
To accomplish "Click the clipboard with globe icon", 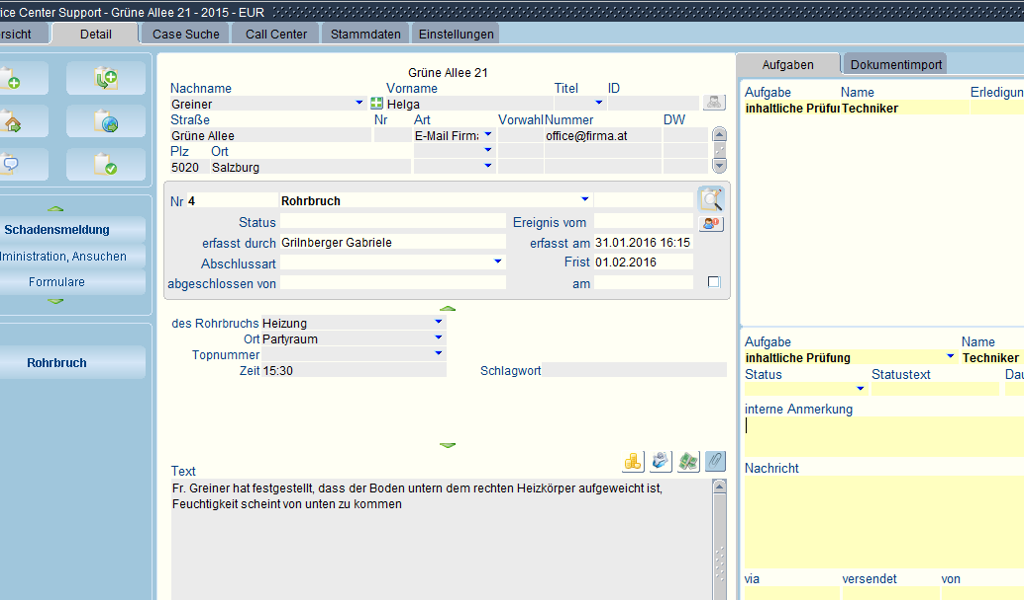I will (x=105, y=121).
